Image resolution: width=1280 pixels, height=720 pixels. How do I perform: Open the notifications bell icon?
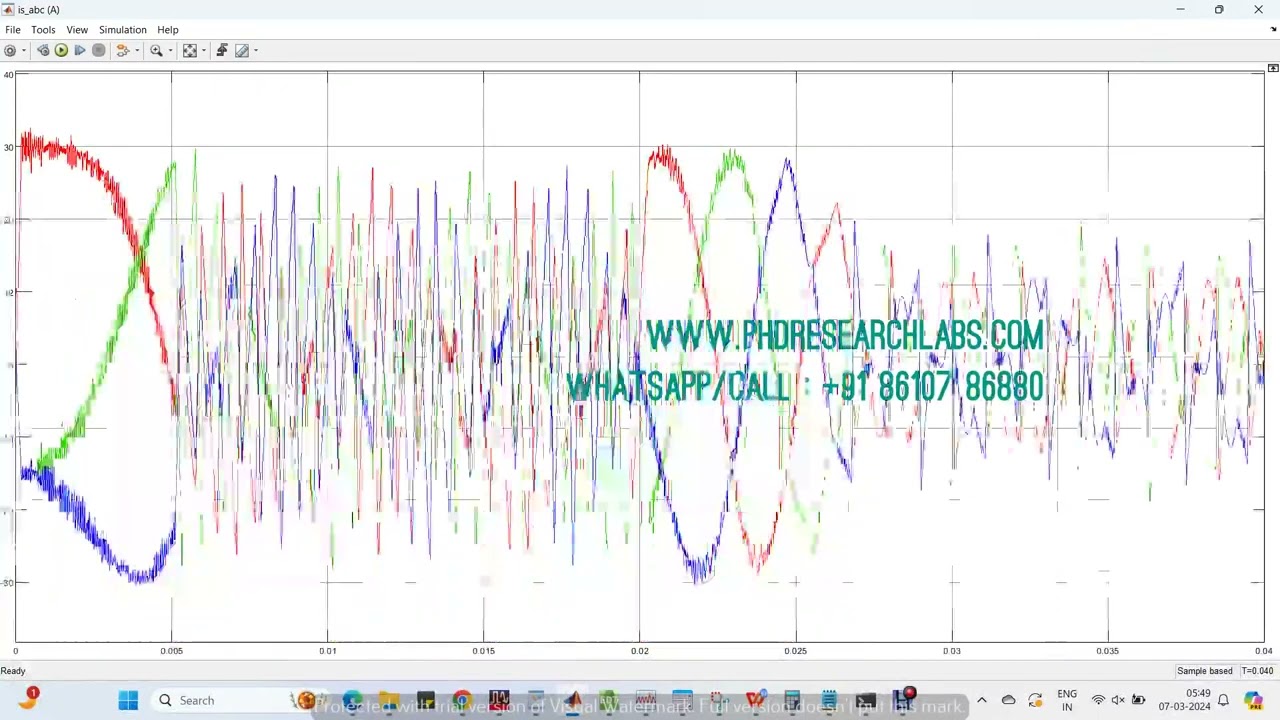pyautogui.click(x=1223, y=700)
